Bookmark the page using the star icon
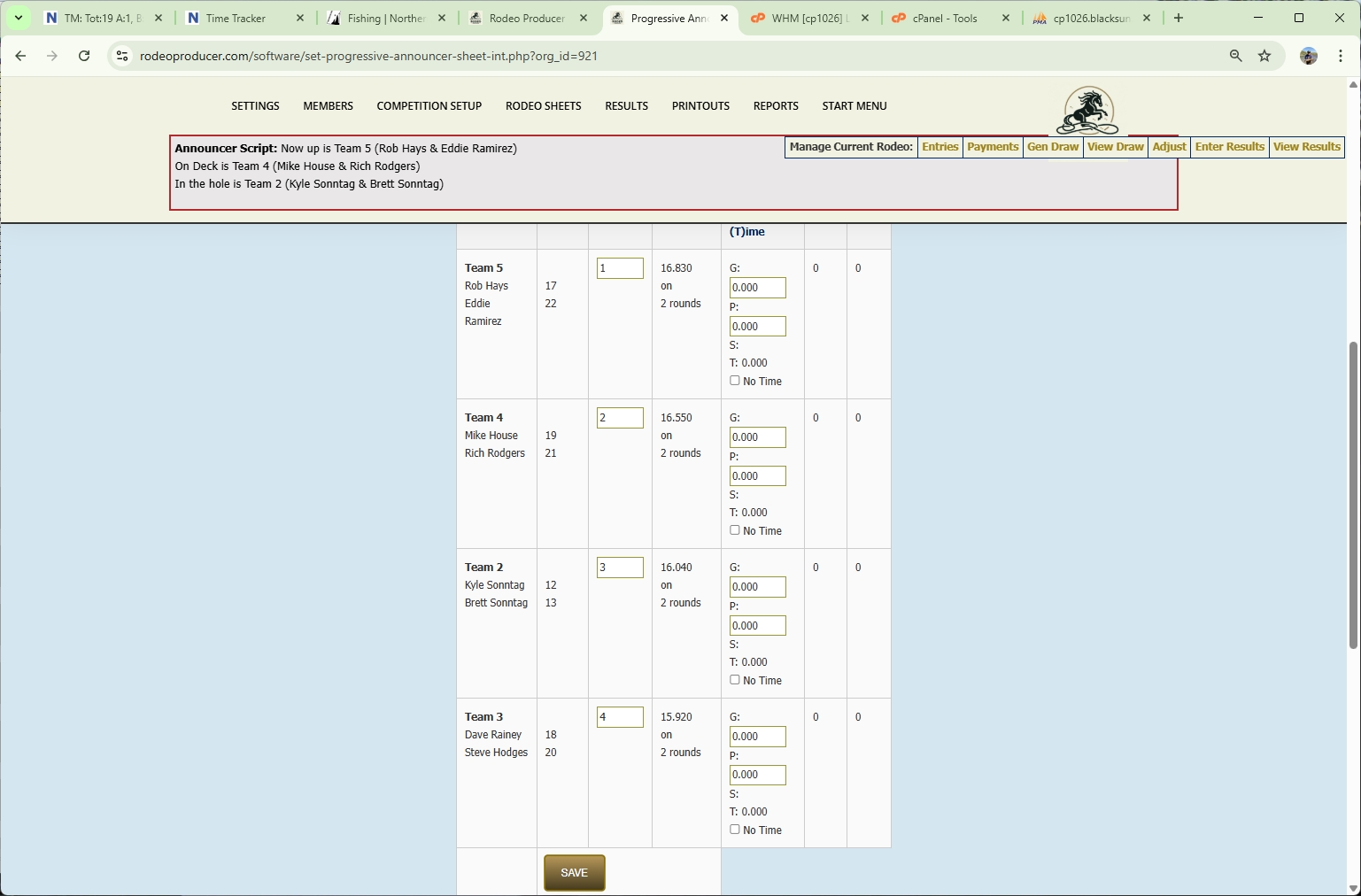Screen dimensions: 1361x896 tap(1264, 56)
